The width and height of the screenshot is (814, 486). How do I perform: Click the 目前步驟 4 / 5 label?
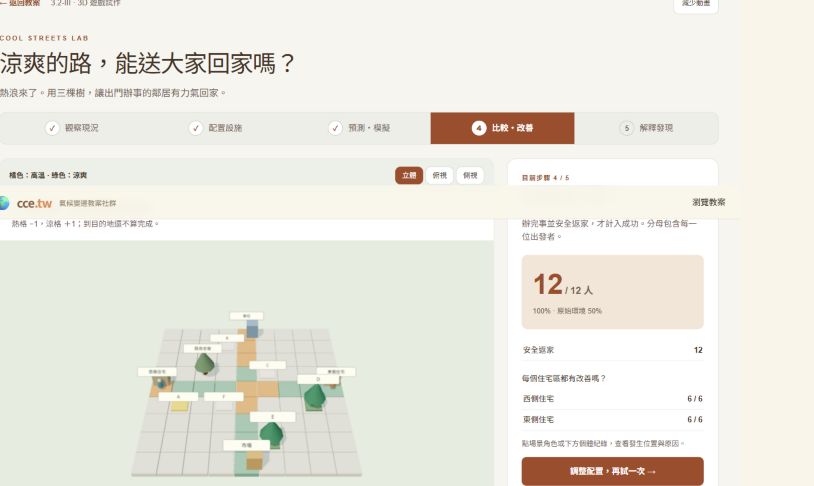tap(545, 178)
